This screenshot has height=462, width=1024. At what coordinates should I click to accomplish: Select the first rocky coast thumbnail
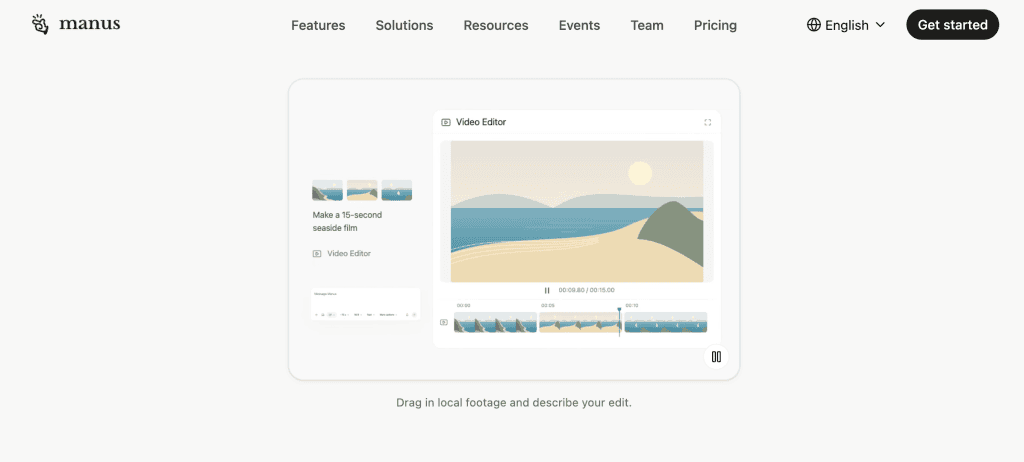327,190
